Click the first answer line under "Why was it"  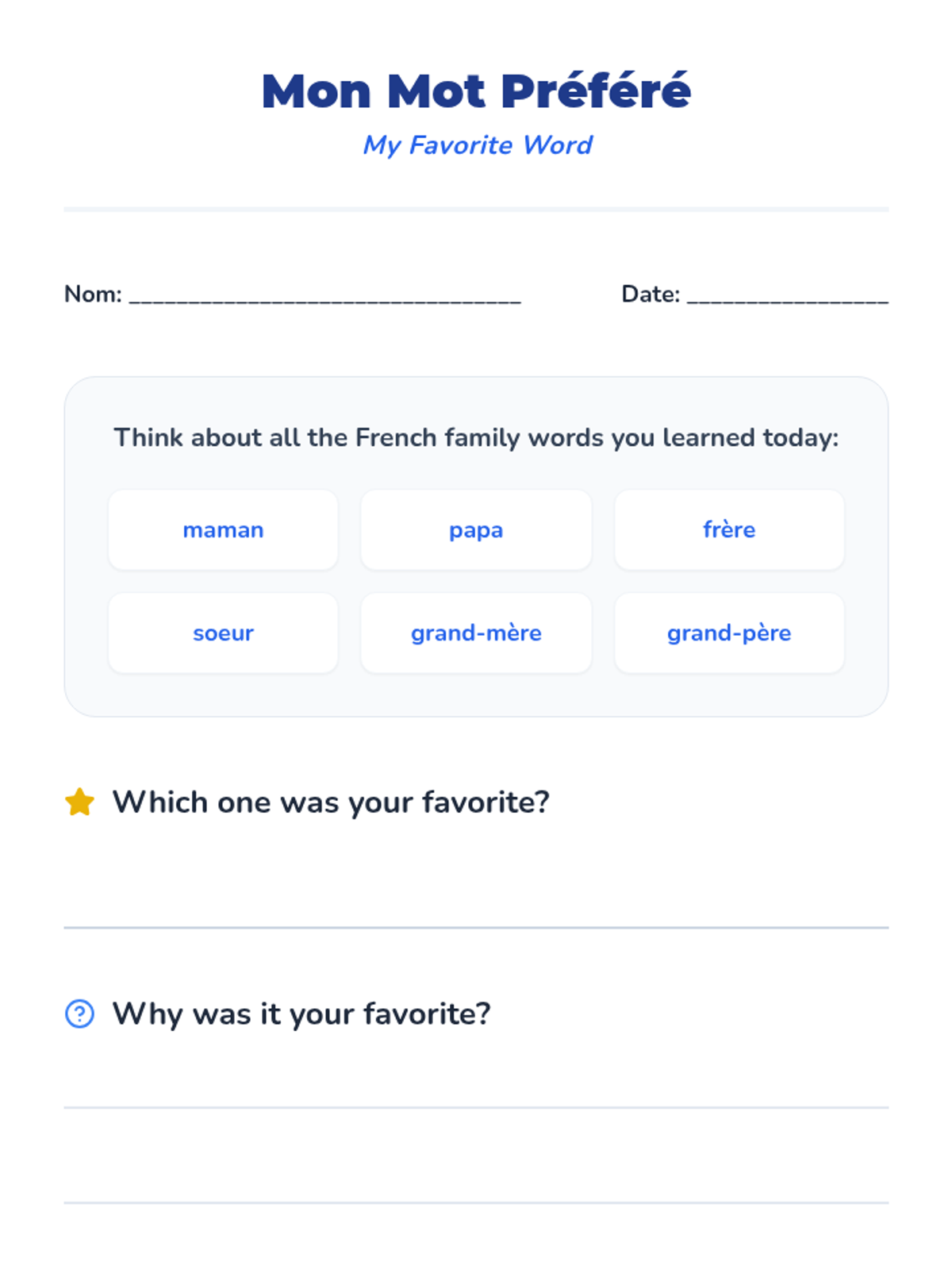(x=476, y=1106)
